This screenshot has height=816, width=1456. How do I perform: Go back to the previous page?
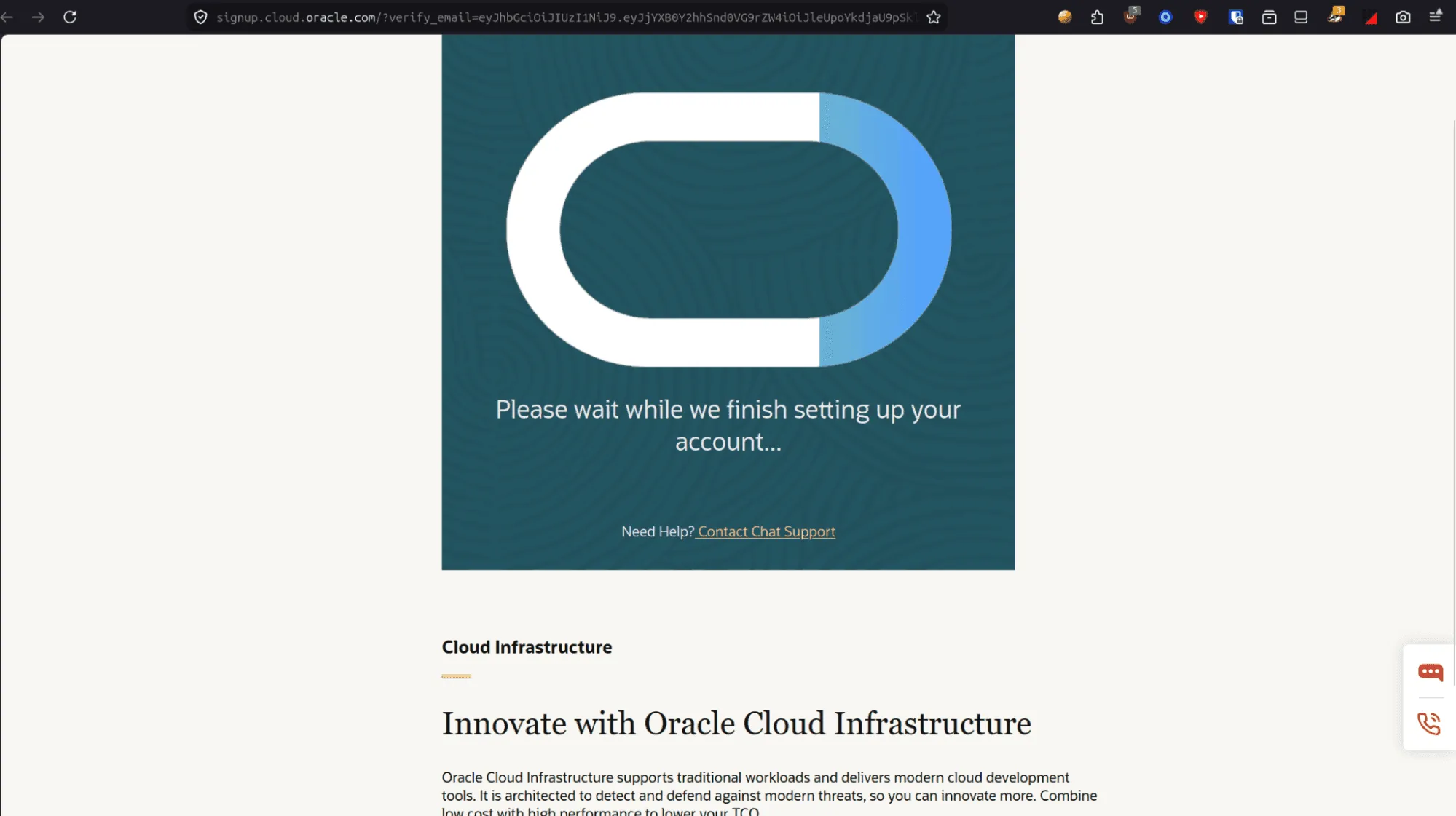7,17
